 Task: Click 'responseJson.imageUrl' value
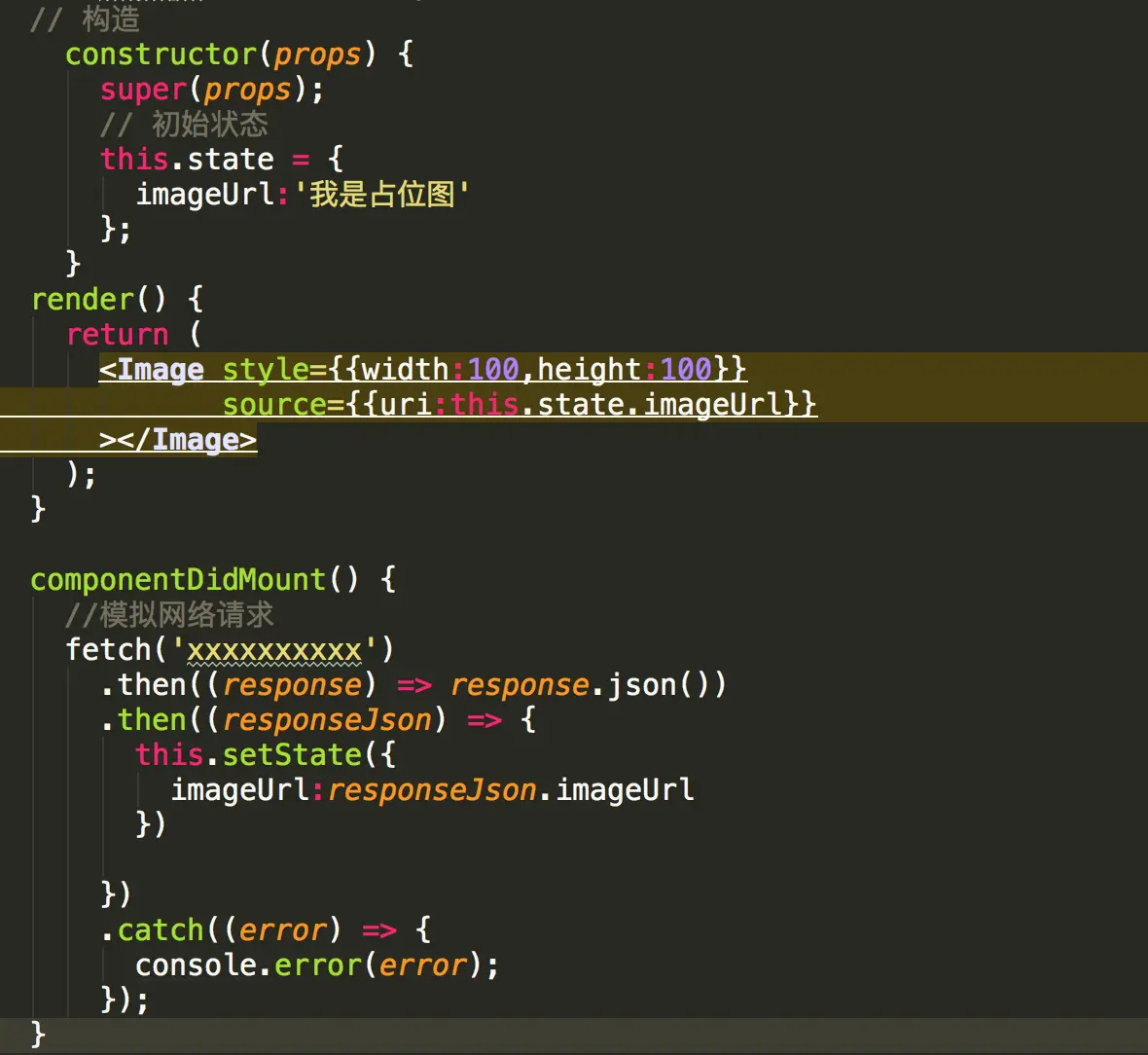(x=511, y=790)
